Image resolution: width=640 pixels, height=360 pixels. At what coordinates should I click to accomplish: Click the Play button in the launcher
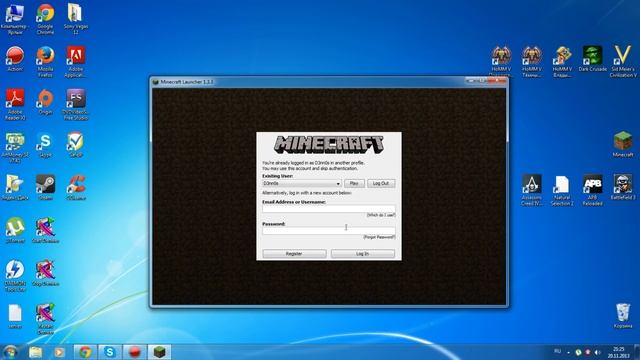(354, 184)
